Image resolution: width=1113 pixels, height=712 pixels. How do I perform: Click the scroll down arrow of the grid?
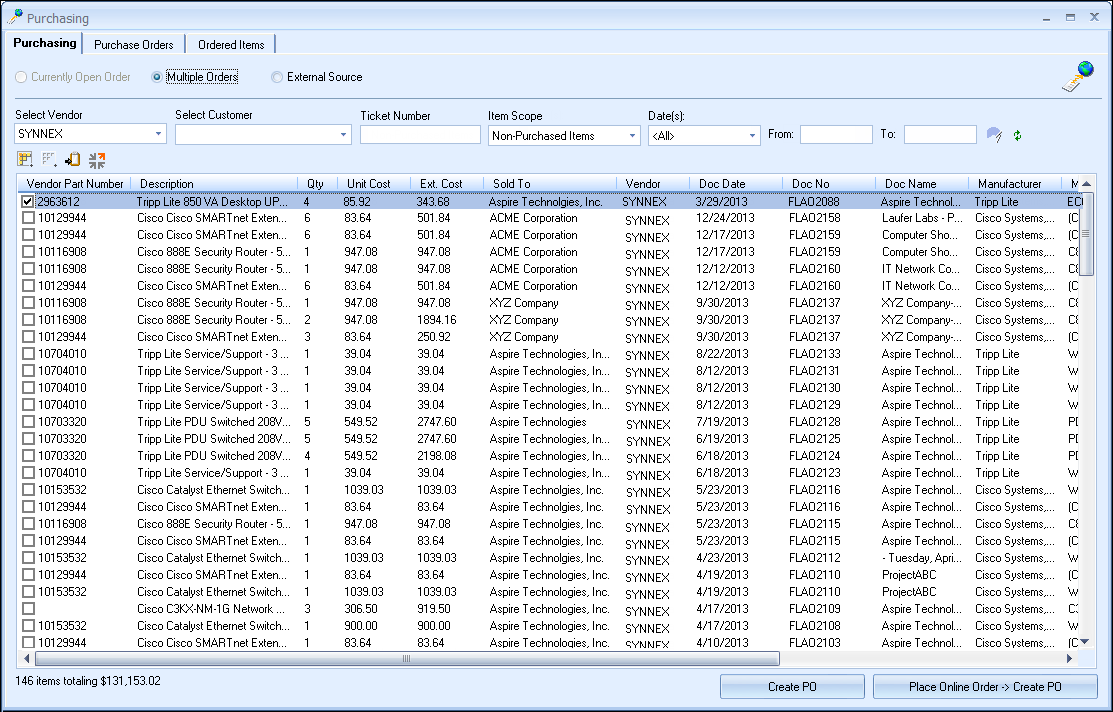tap(1085, 642)
